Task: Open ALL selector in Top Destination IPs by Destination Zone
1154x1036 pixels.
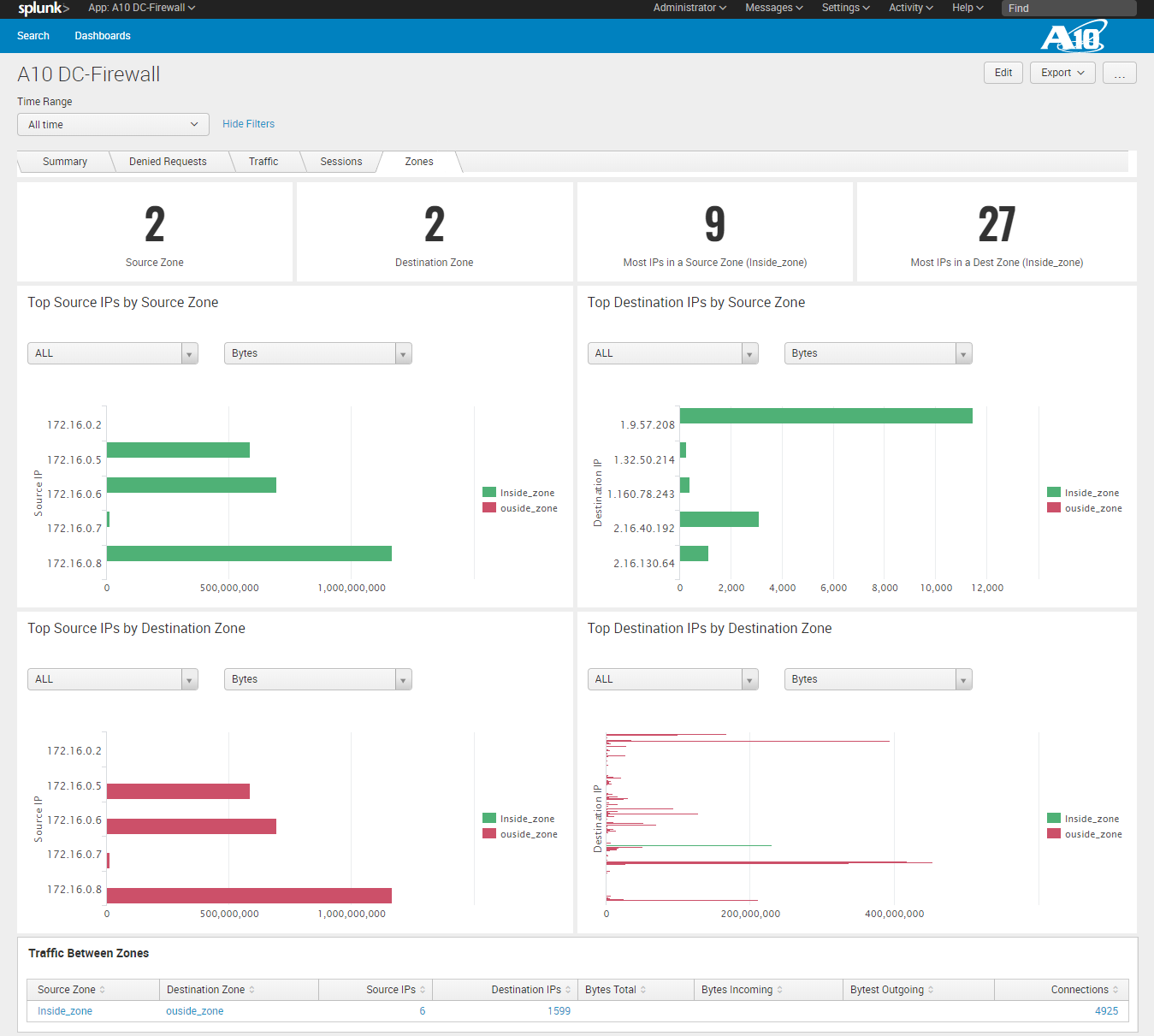Action: (x=673, y=679)
